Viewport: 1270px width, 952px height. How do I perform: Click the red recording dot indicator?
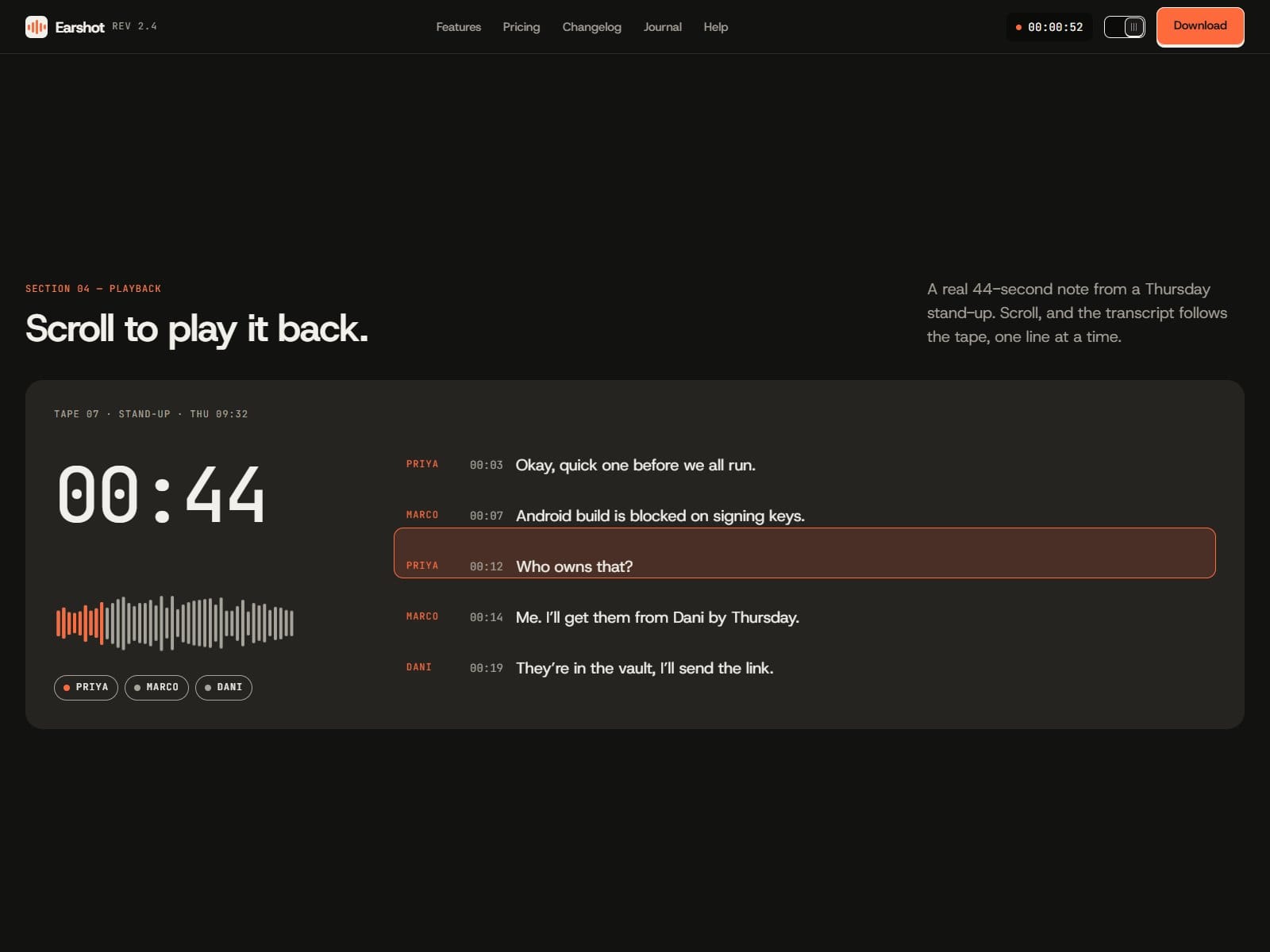coord(1018,27)
